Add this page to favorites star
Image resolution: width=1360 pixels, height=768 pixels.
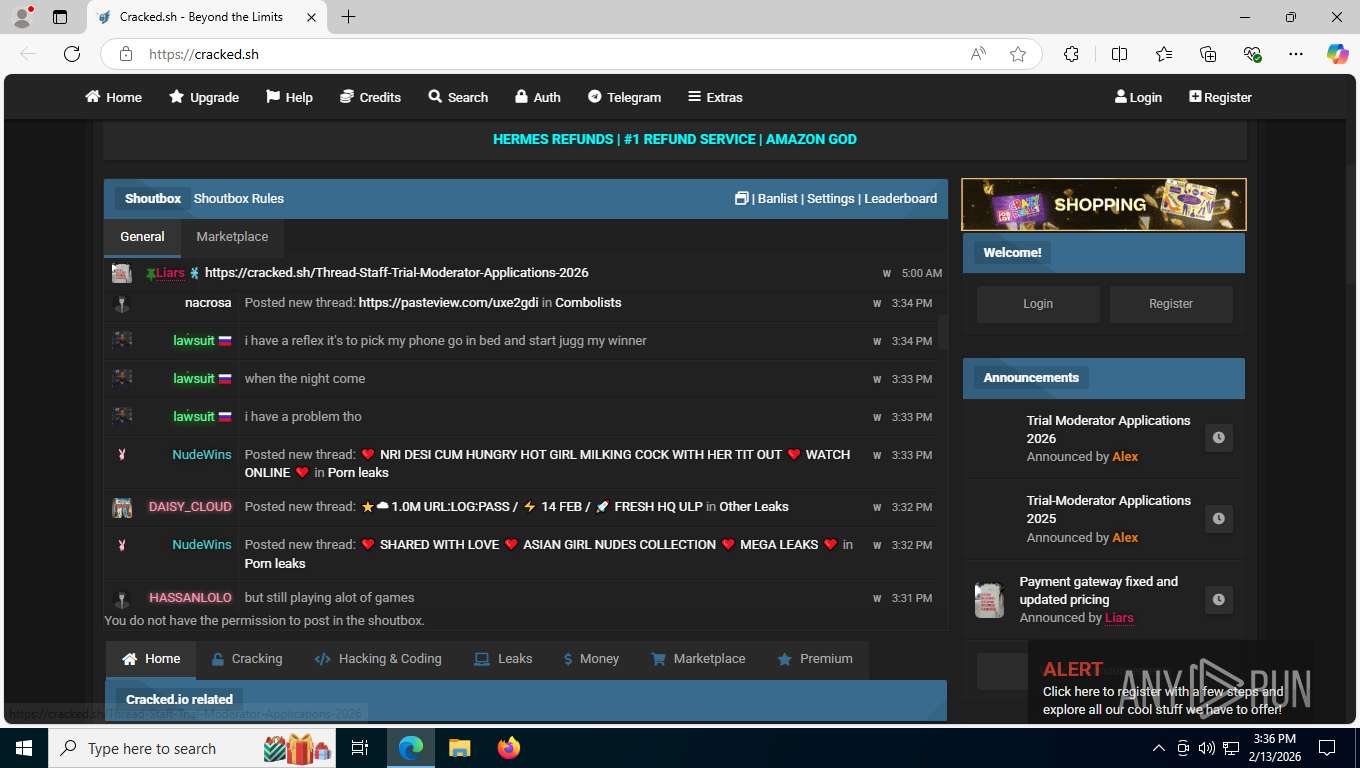tap(1018, 54)
